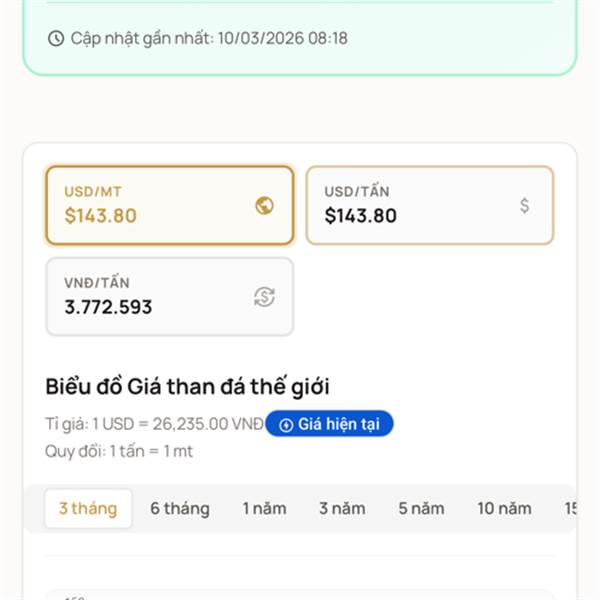This screenshot has height=600, width=600.
Task: Switch to the 3 tháng tab
Action: coord(88,509)
